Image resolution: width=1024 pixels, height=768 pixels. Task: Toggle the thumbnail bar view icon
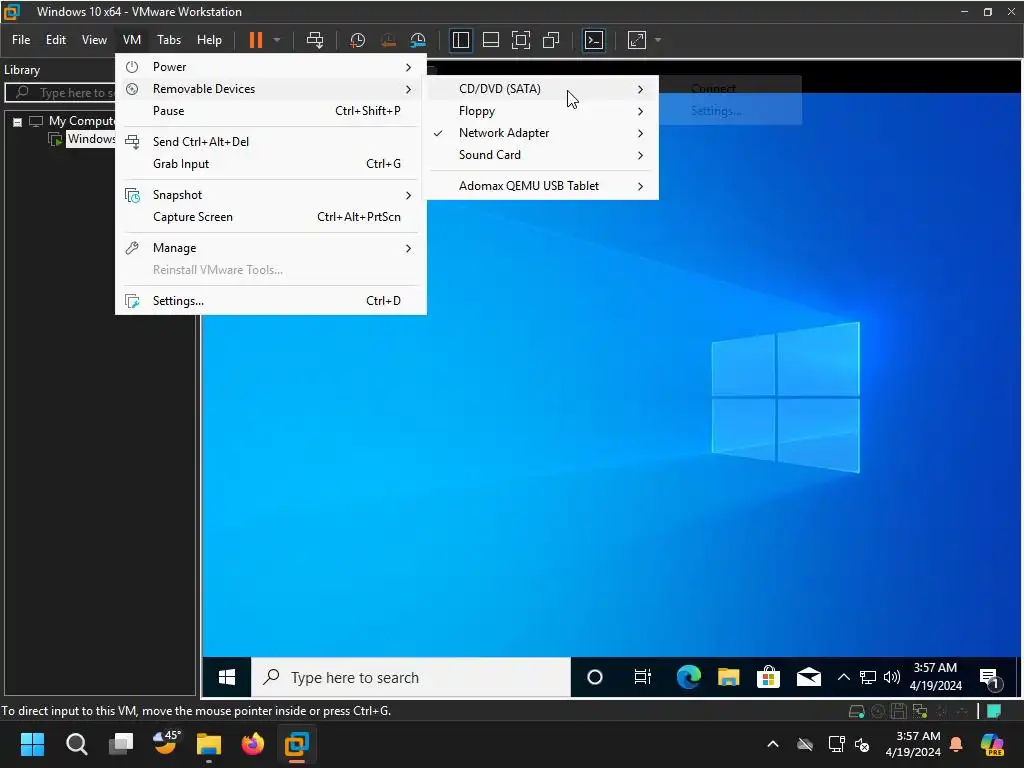point(490,40)
